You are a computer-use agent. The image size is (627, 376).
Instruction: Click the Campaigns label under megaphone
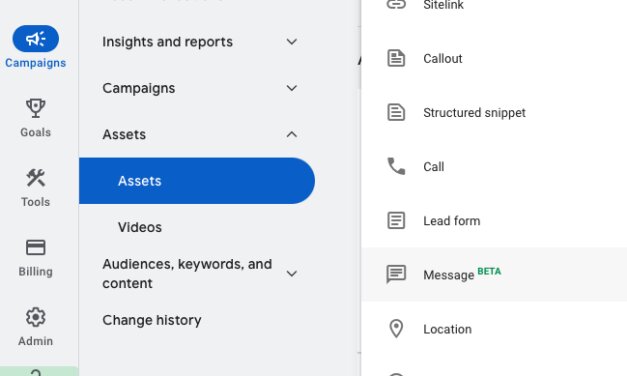pyautogui.click(x=36, y=63)
